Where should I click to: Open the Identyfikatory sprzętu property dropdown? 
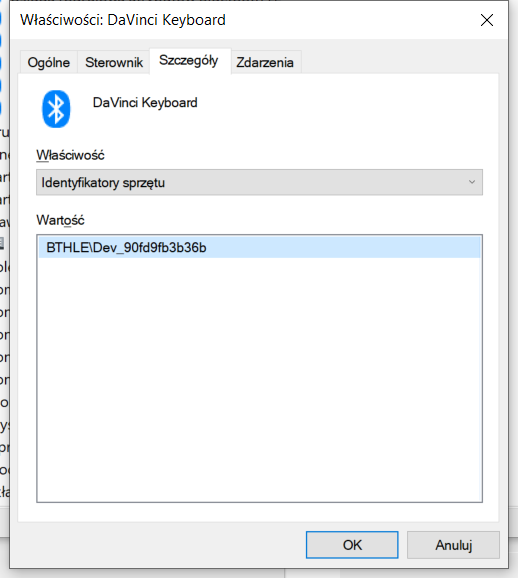pyautogui.click(x=259, y=182)
